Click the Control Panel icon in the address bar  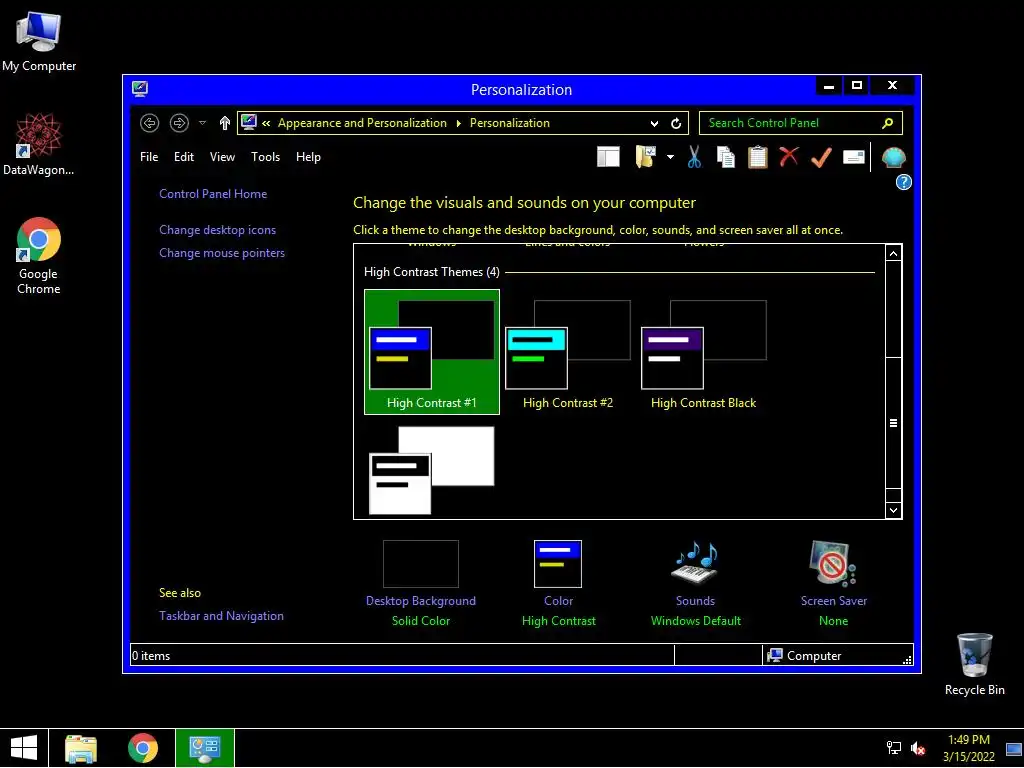(x=249, y=122)
